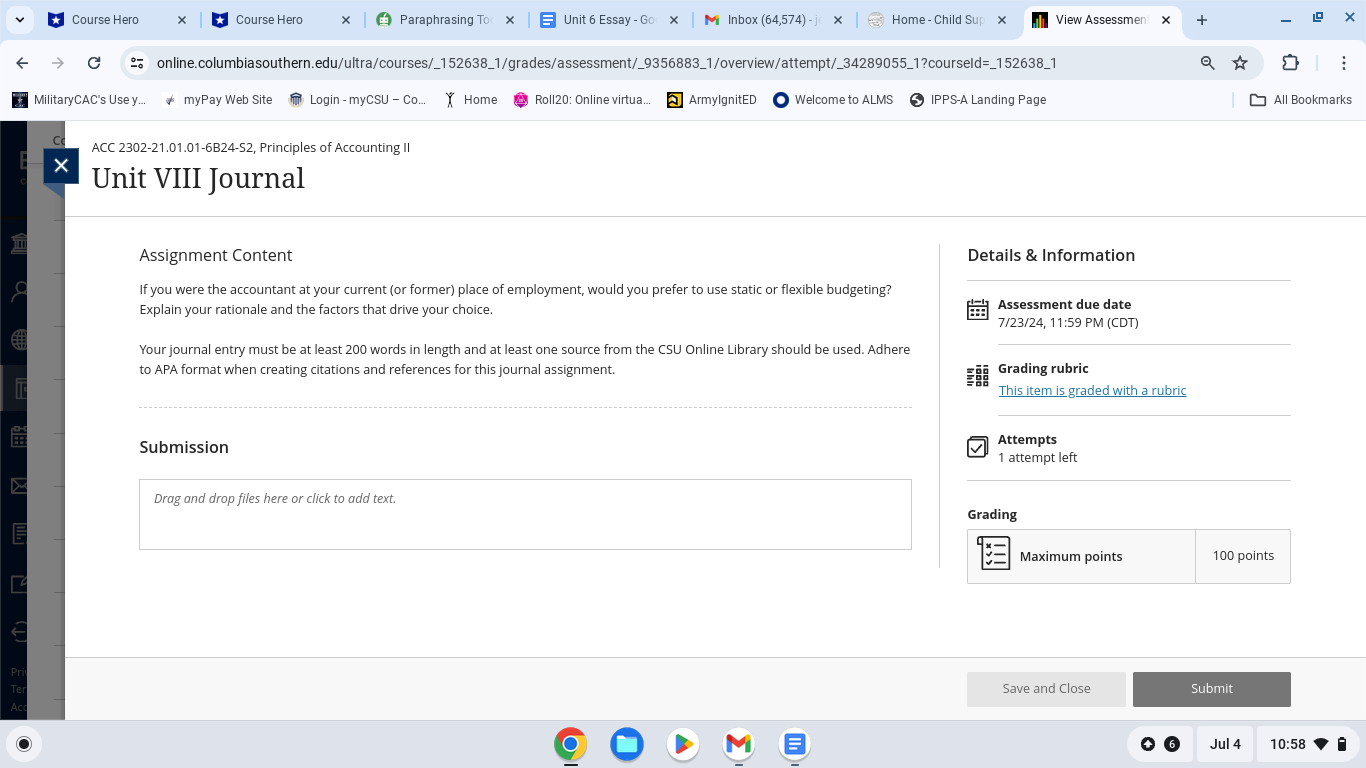Open Google Docs from the shelf
The width and height of the screenshot is (1366, 768).
pos(795,744)
